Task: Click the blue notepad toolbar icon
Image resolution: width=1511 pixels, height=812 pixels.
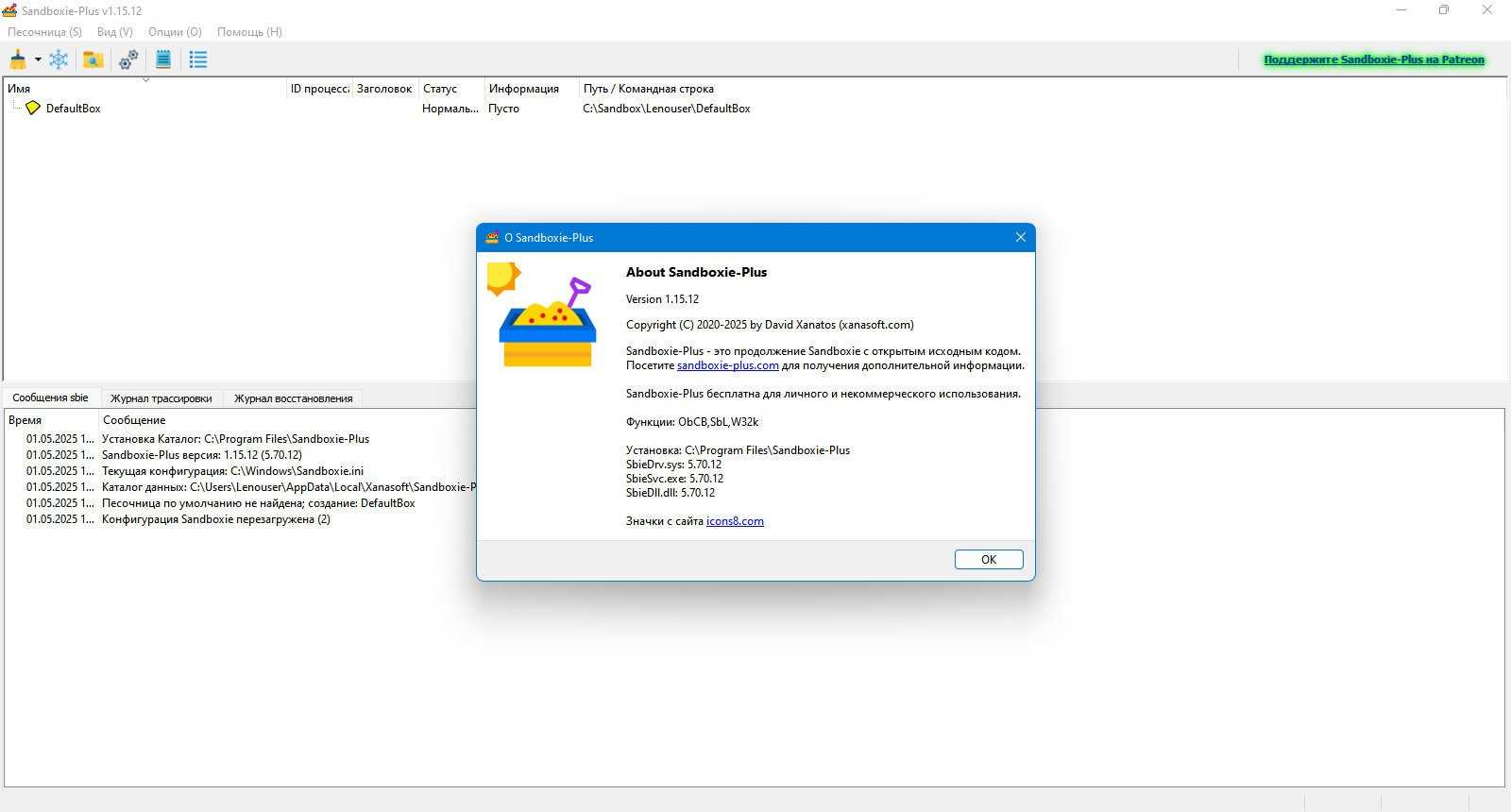Action: click(x=163, y=59)
